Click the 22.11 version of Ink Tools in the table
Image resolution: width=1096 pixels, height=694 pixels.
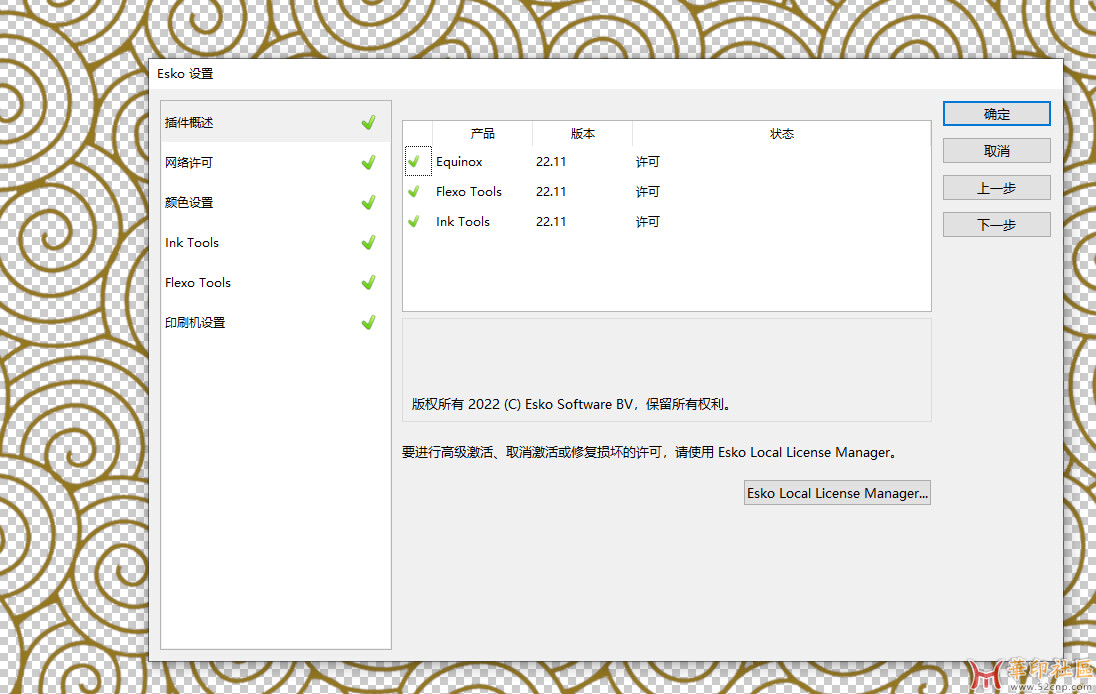[551, 222]
